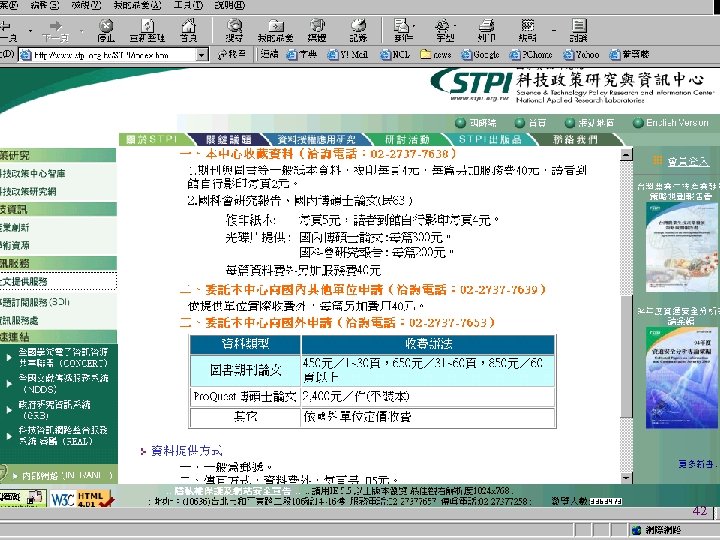Open the Yahoo links-bar shortcut
Screen dimensions: 720x540
581,55
